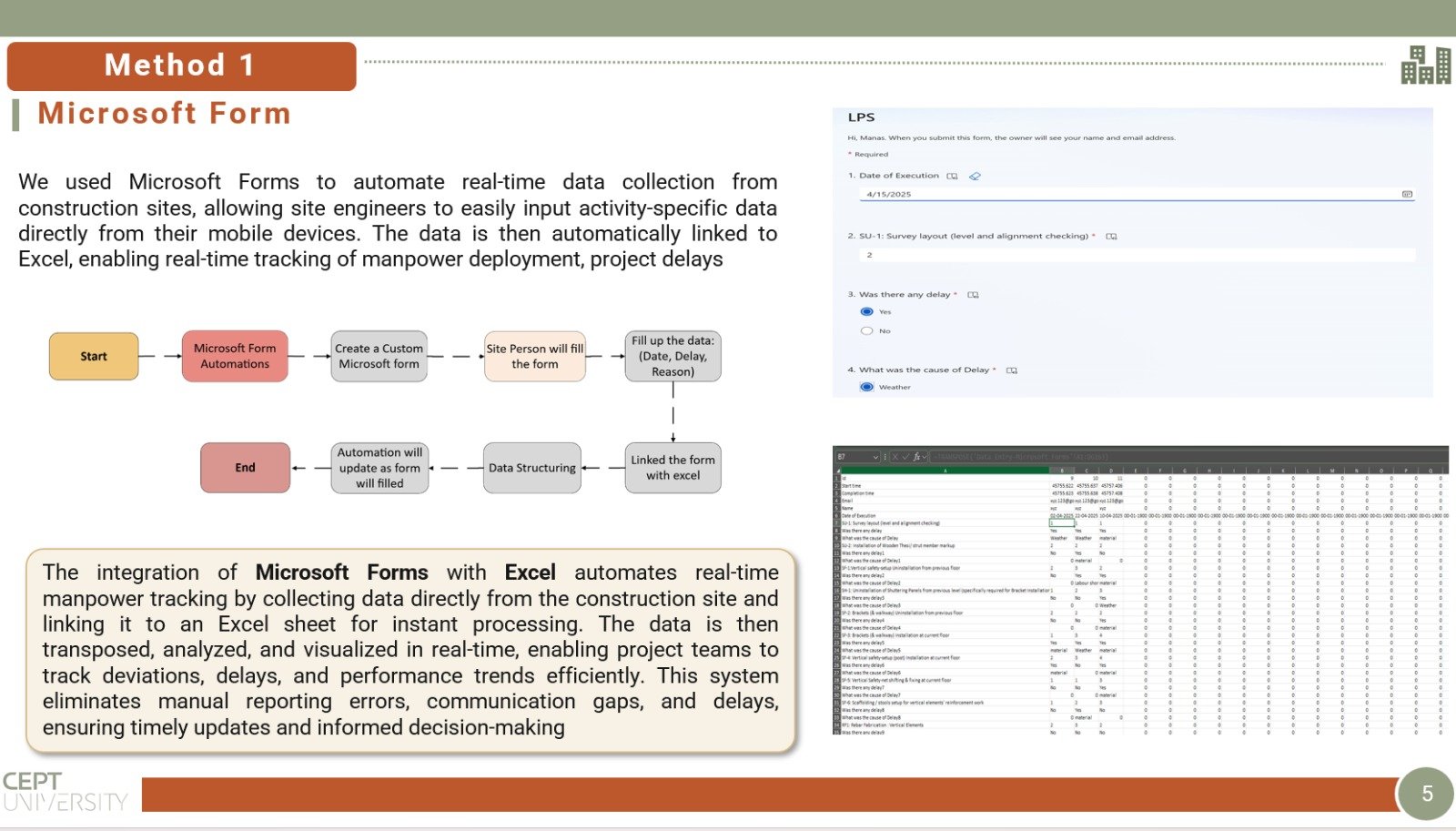
Task: Click the CEPT University logo
Action: pyautogui.click(x=64, y=791)
